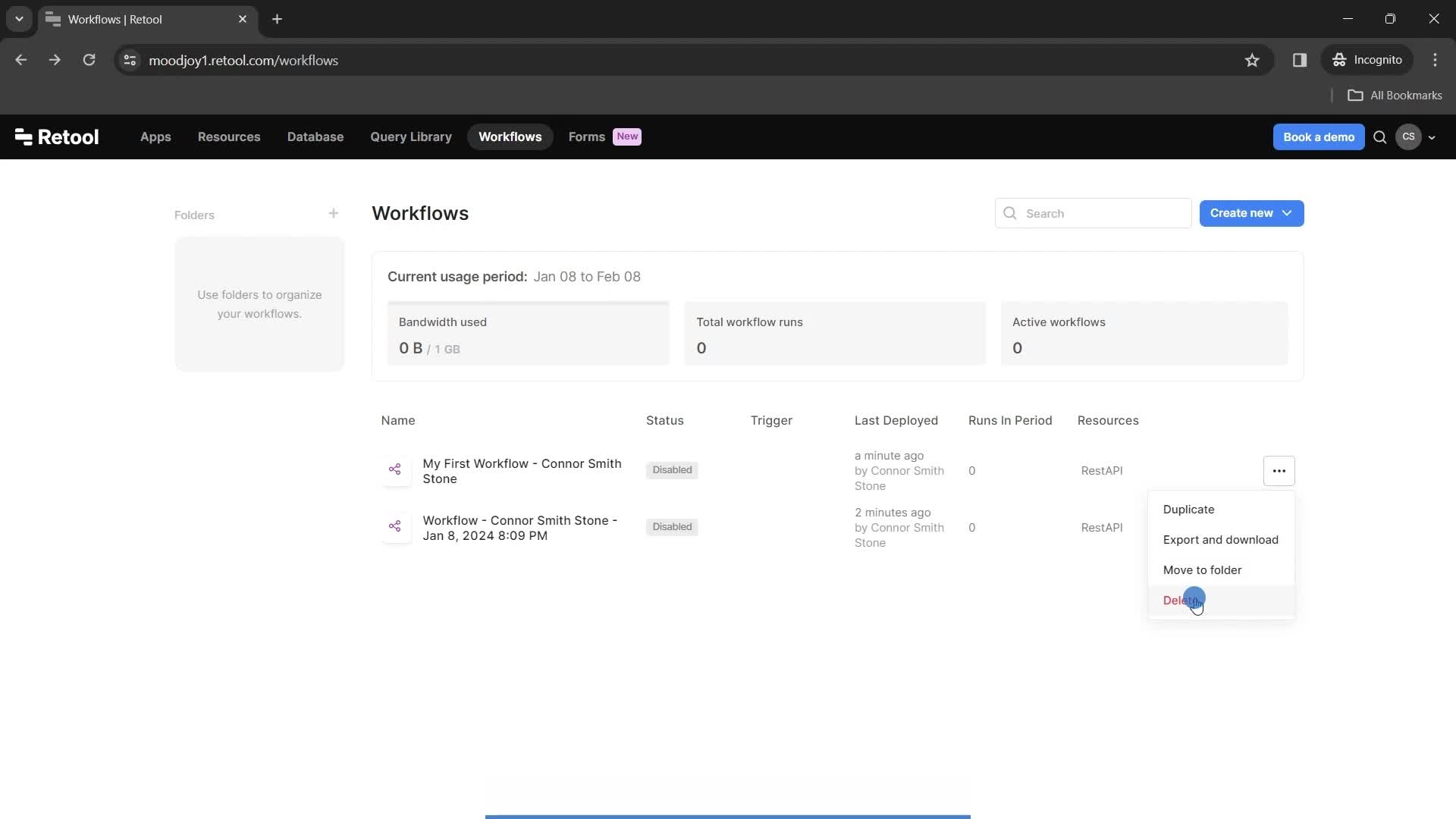Image resolution: width=1456 pixels, height=819 pixels.
Task: Click the Retool logo
Action: tap(57, 136)
